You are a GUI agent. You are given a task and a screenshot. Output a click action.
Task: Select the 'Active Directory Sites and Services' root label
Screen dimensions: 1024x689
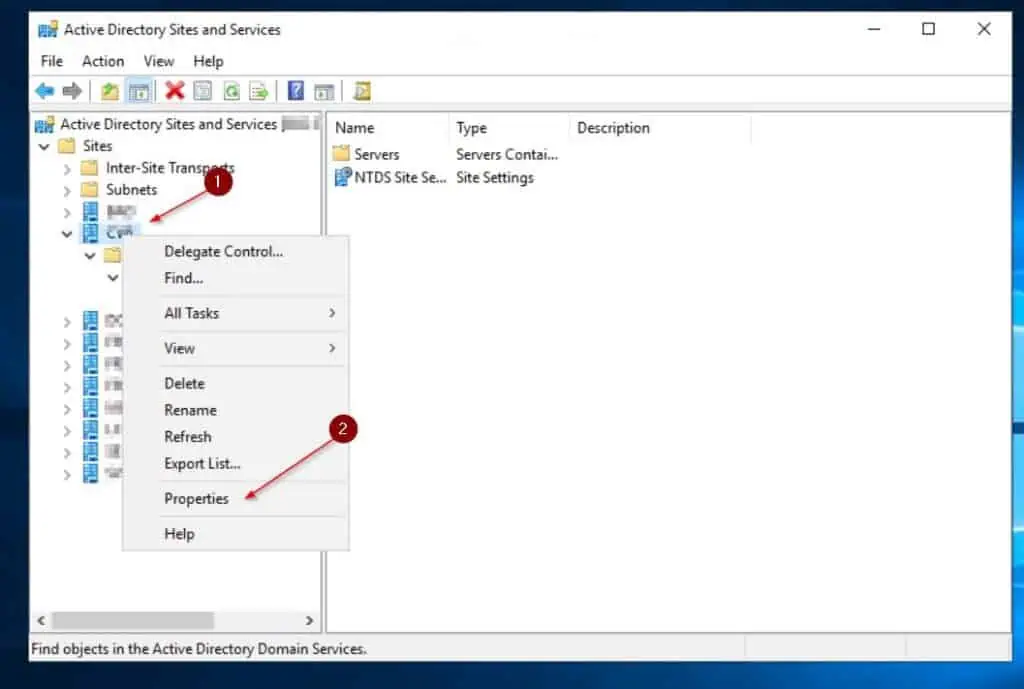[168, 124]
